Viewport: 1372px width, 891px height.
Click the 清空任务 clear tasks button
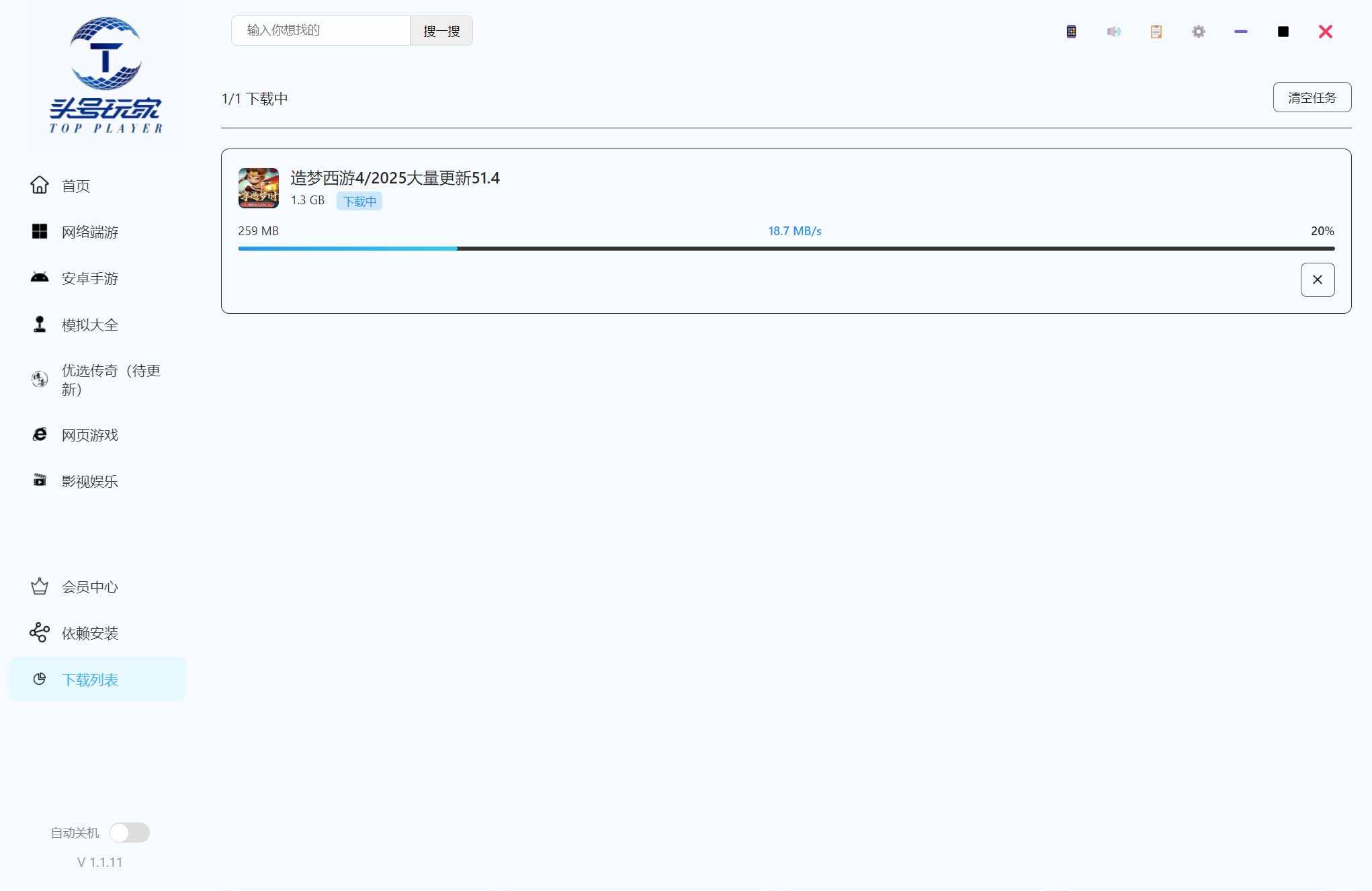tap(1312, 97)
